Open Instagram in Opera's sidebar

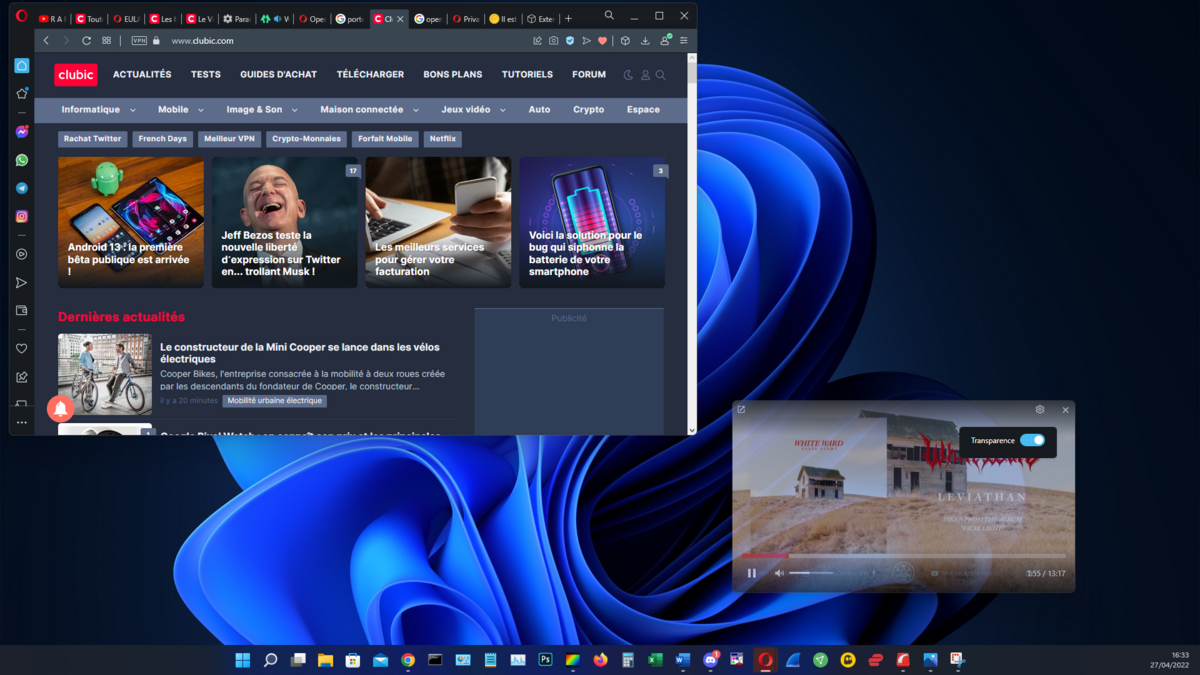coord(22,216)
